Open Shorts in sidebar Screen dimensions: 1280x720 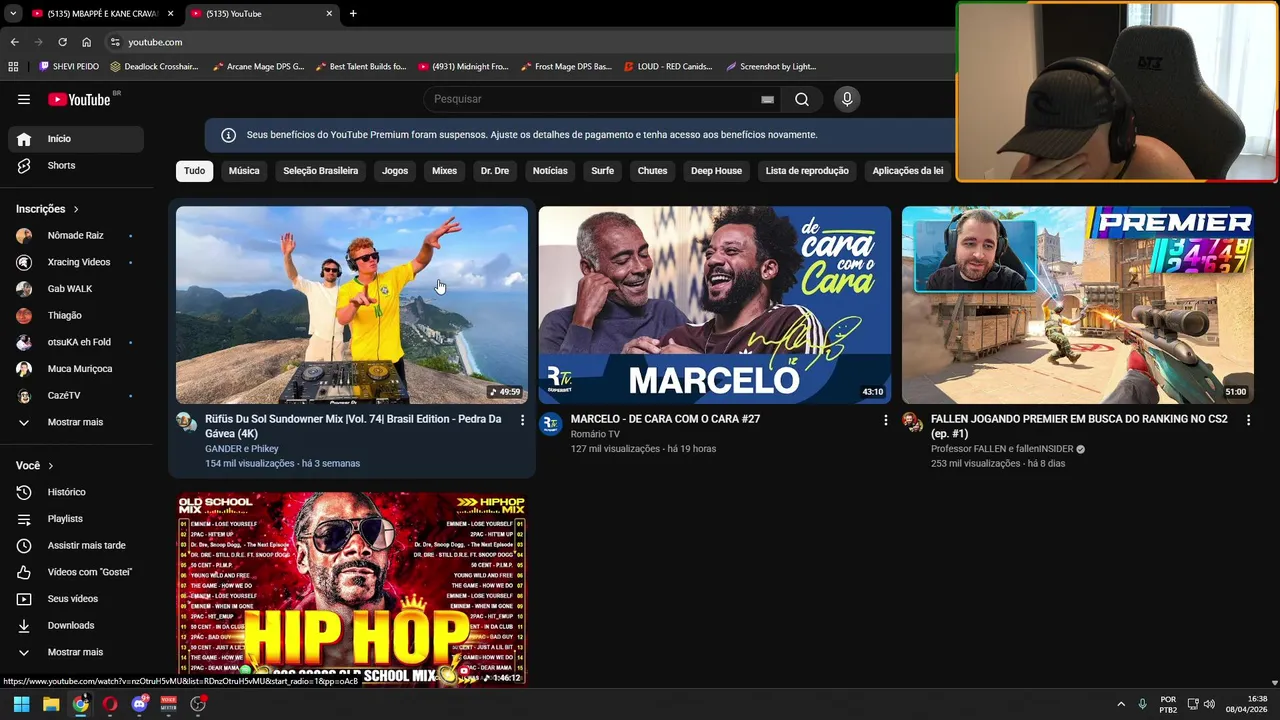pos(76,165)
